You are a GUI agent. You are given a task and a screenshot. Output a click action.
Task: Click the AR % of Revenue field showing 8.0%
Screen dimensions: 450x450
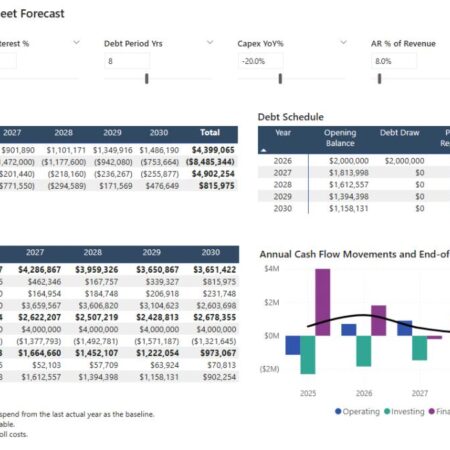[x=394, y=61]
